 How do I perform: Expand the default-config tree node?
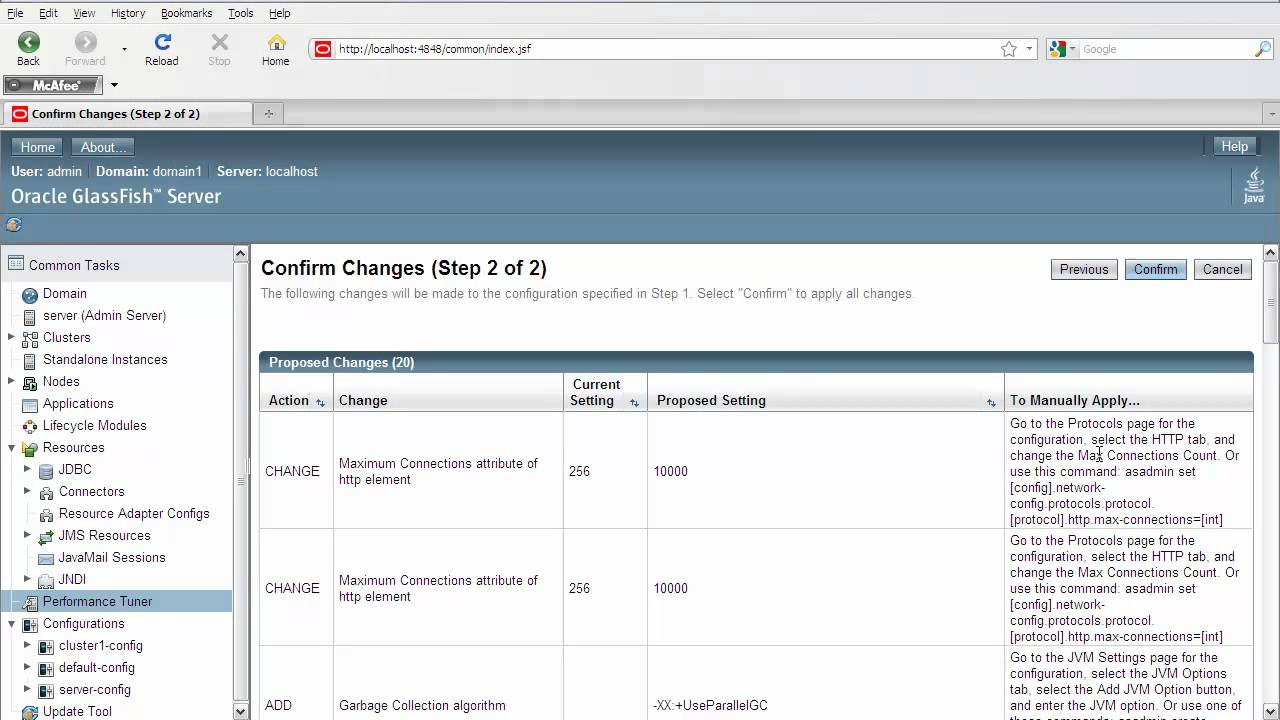click(28, 667)
